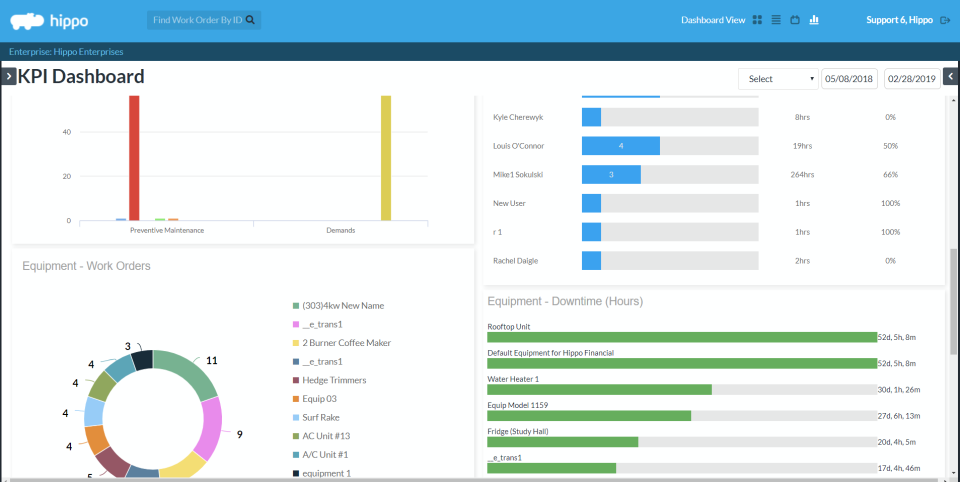This screenshot has height=482, width=960.
Task: Click the logout icon beside Support 6, Hippo
Action: (945, 20)
